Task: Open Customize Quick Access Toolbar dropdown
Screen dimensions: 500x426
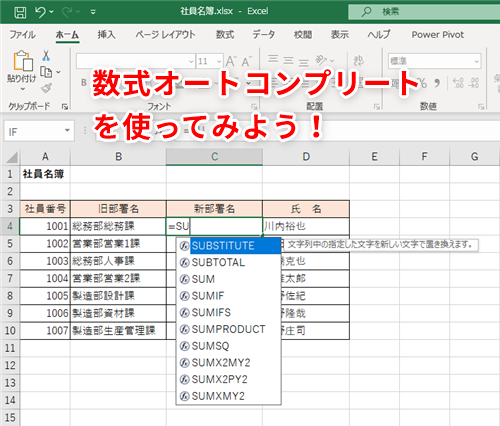Action: pos(93,12)
